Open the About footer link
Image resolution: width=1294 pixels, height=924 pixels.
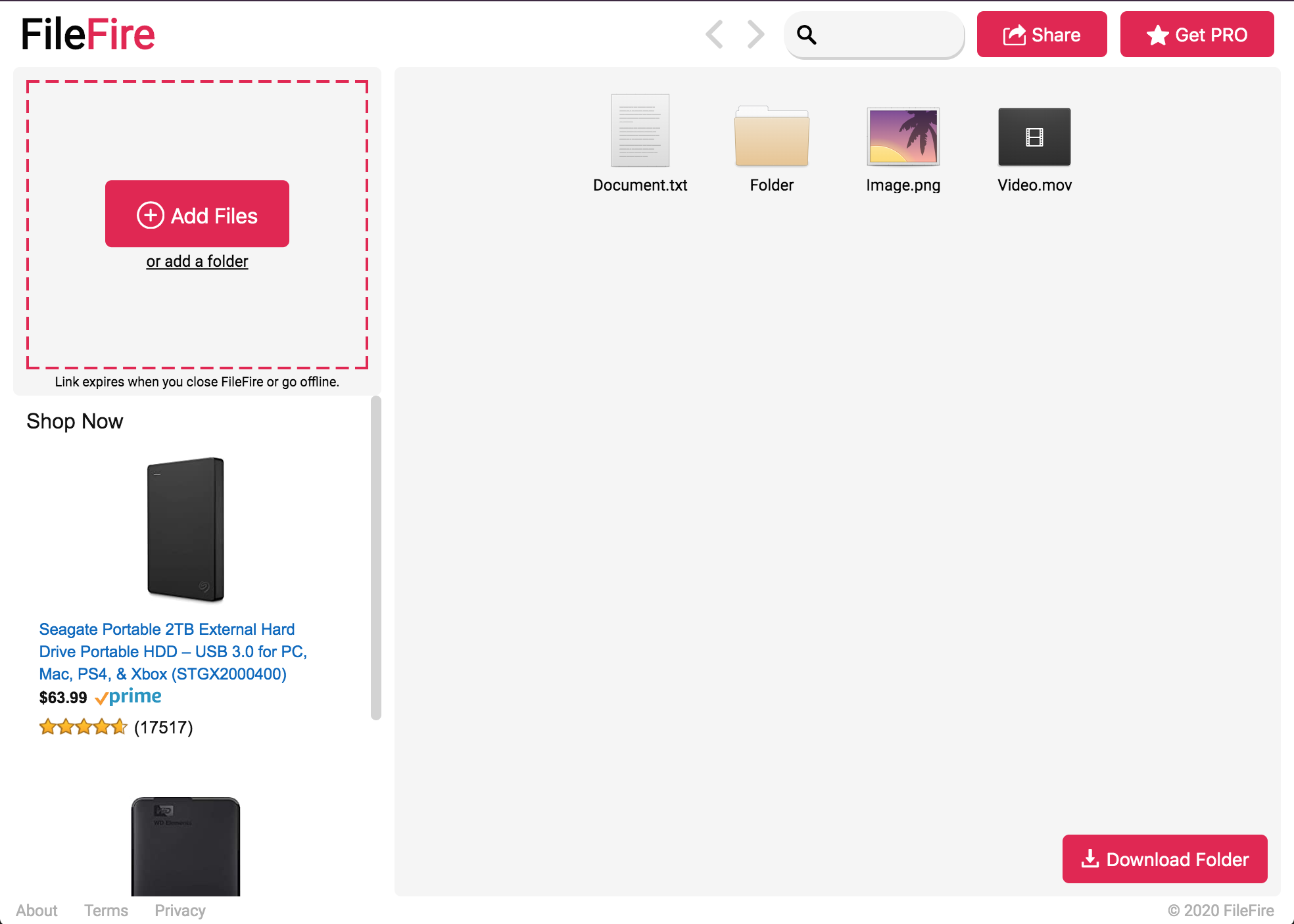[x=37, y=910]
